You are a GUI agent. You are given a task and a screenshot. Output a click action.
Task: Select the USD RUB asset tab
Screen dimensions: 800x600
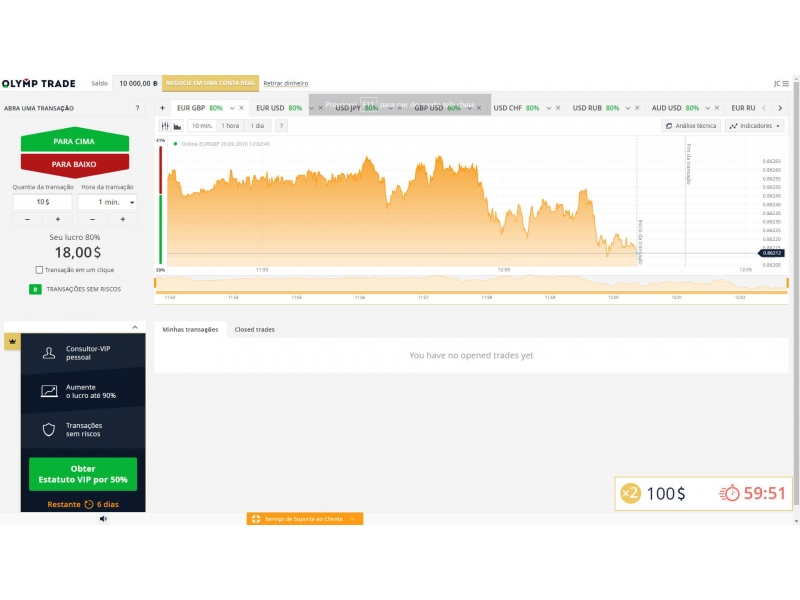point(595,108)
